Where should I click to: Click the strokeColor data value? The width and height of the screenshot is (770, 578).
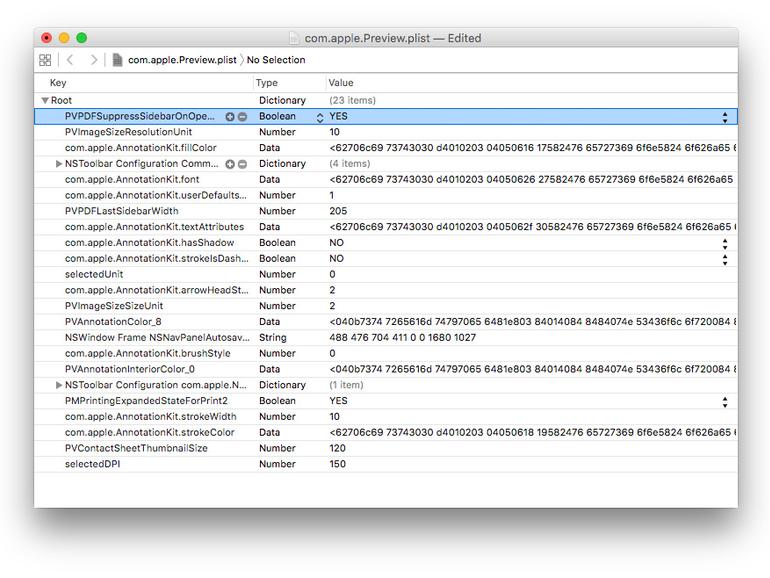[x=533, y=432]
